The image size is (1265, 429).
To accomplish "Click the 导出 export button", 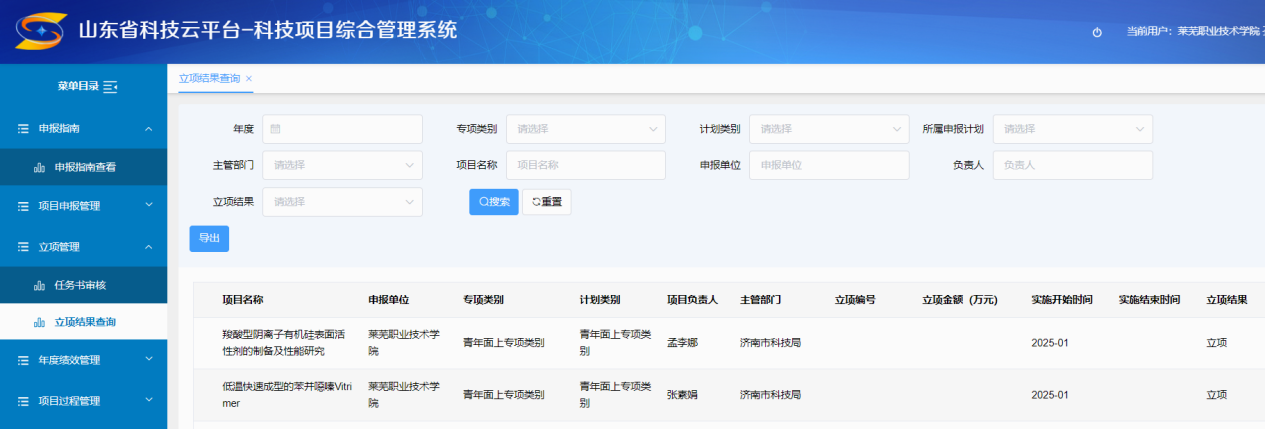I will (209, 239).
